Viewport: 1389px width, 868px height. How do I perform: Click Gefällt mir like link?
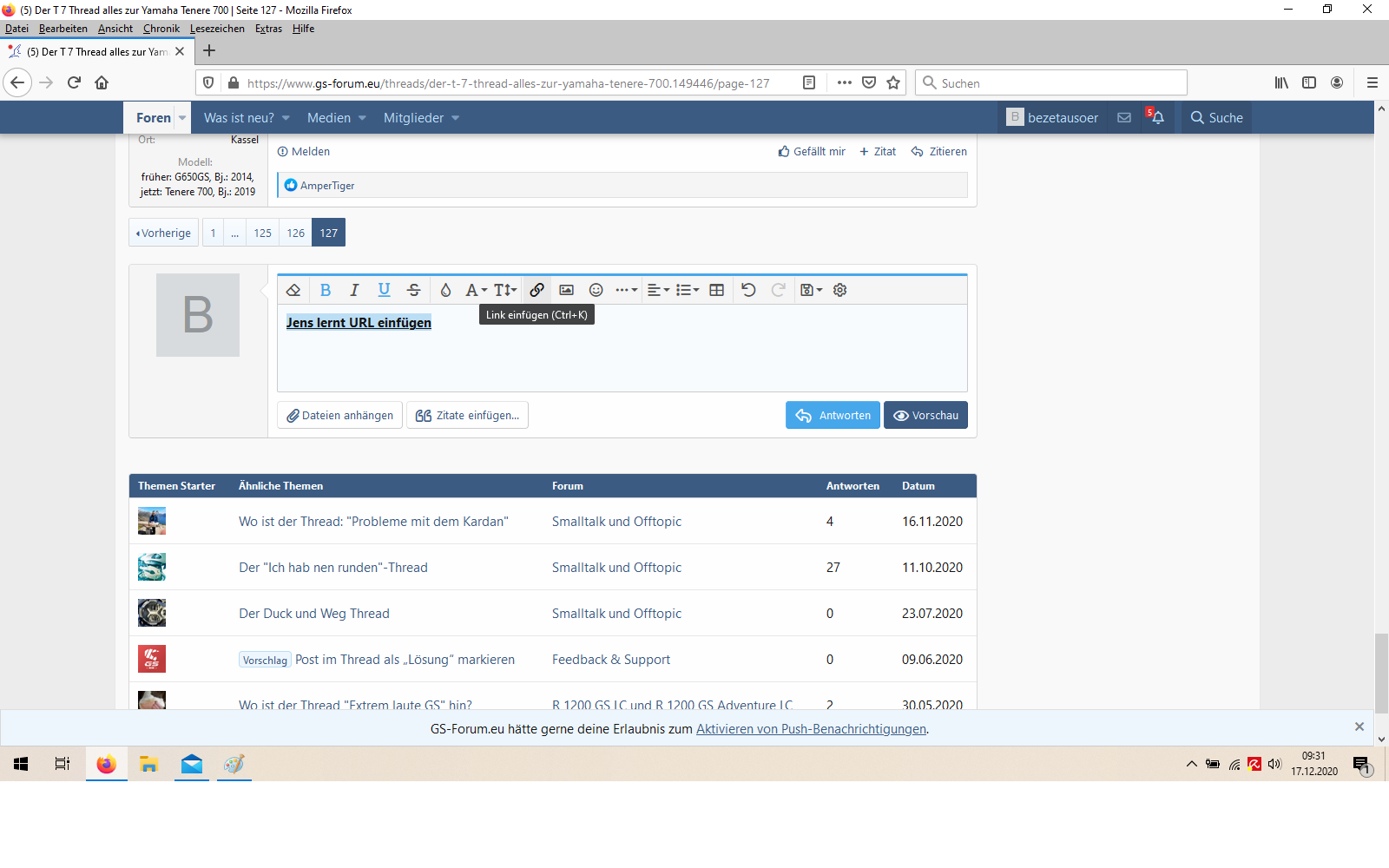(x=812, y=151)
